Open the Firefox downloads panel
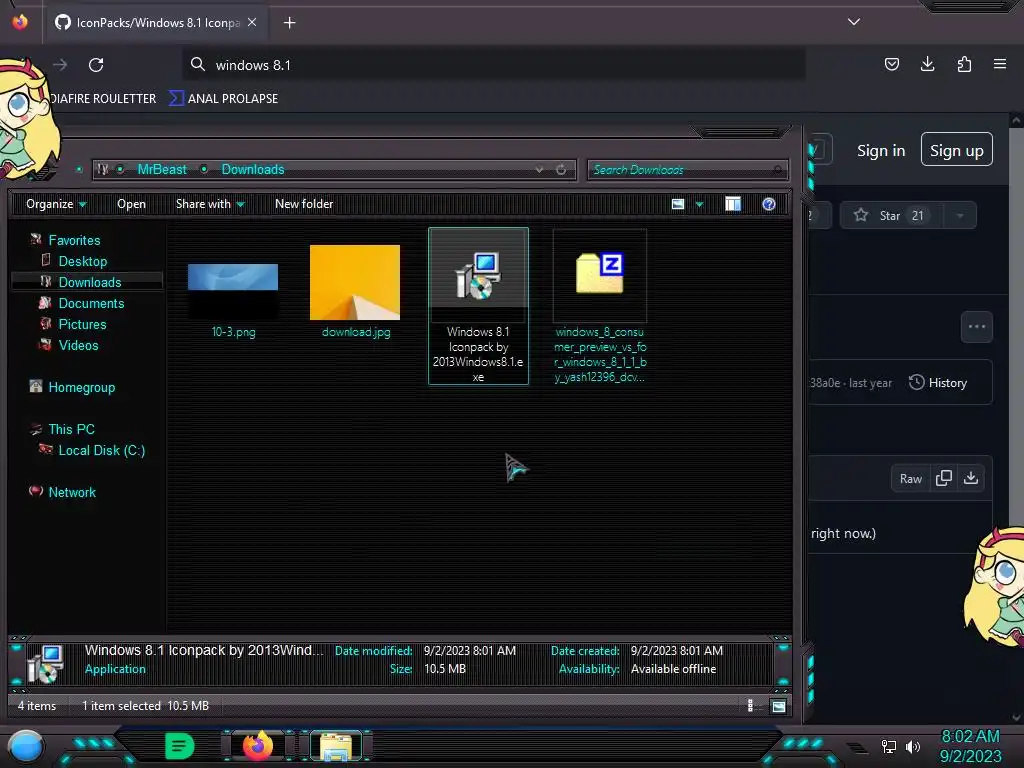 927,64
